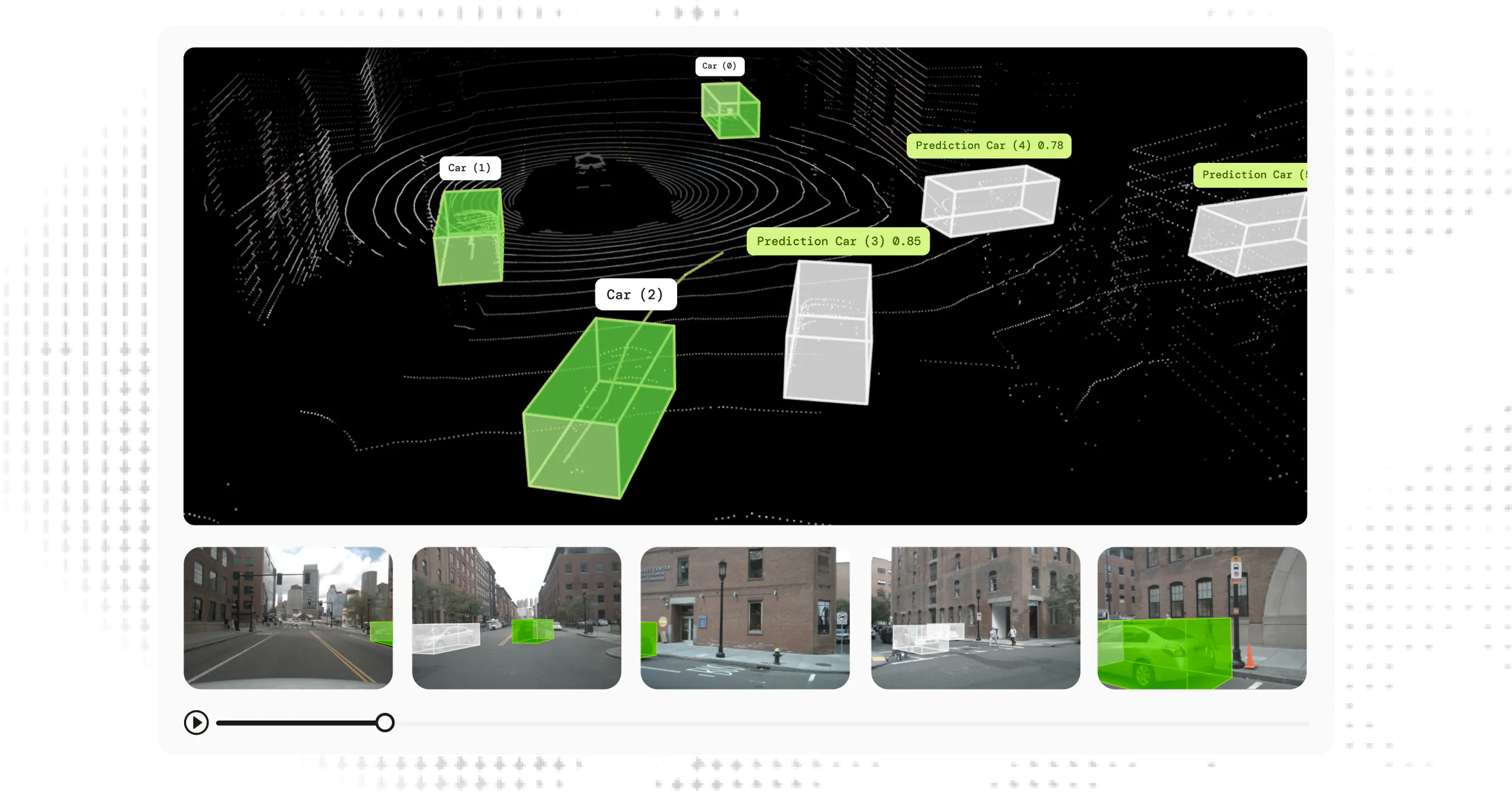1512x792 pixels.
Task: Click the Prediction Car (4) 0.78 label
Action: [991, 146]
